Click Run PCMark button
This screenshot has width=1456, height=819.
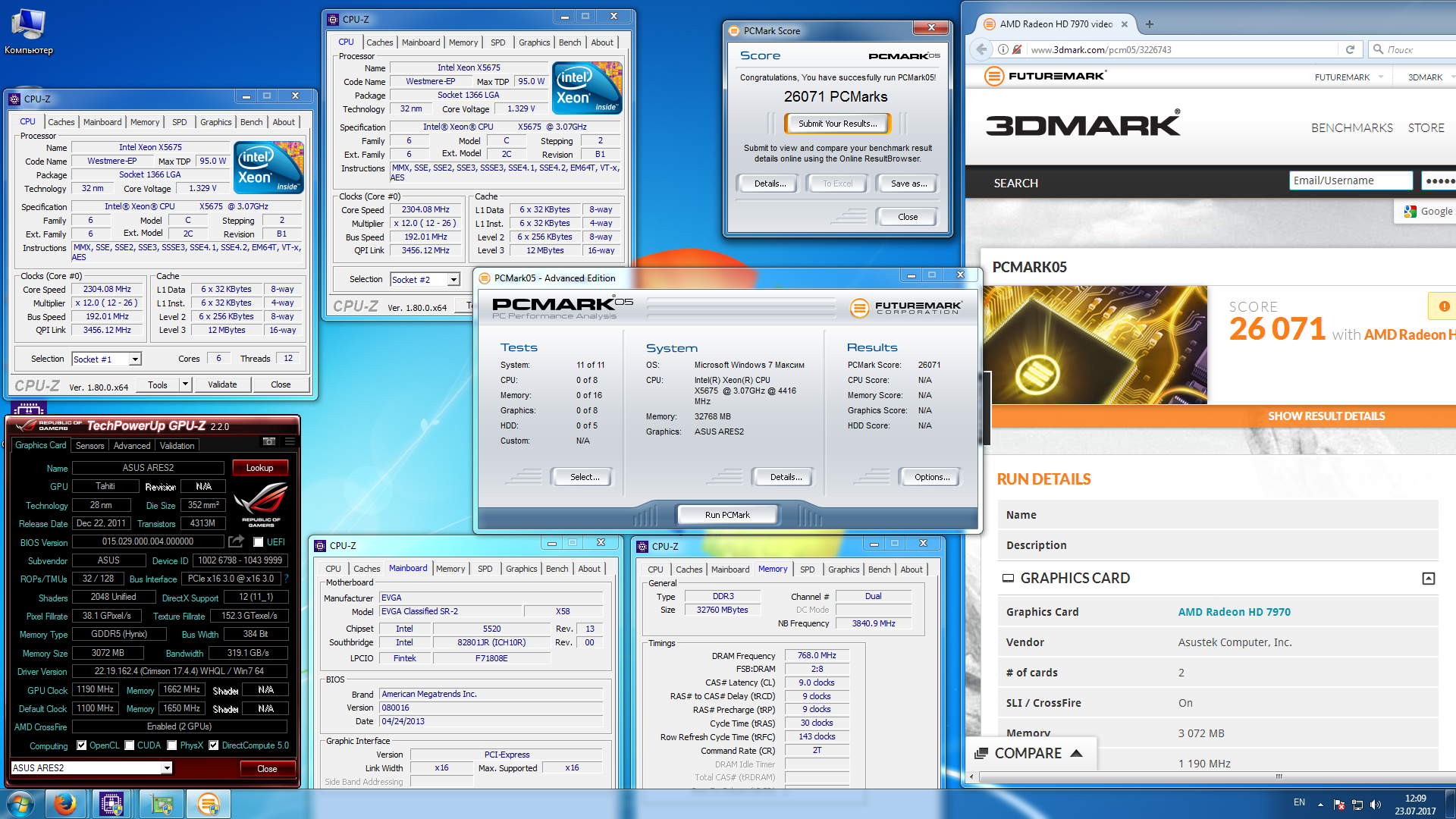tap(727, 515)
